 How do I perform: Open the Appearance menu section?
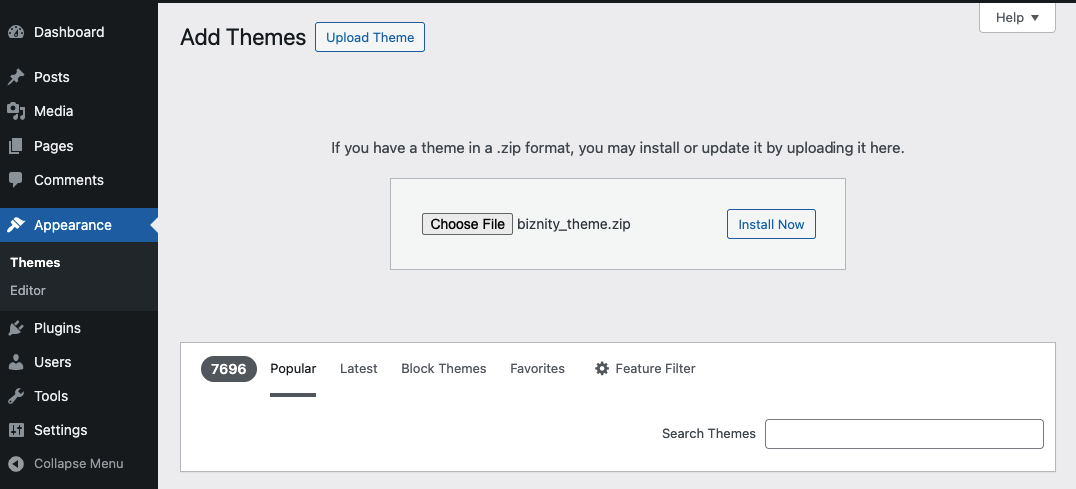72,225
